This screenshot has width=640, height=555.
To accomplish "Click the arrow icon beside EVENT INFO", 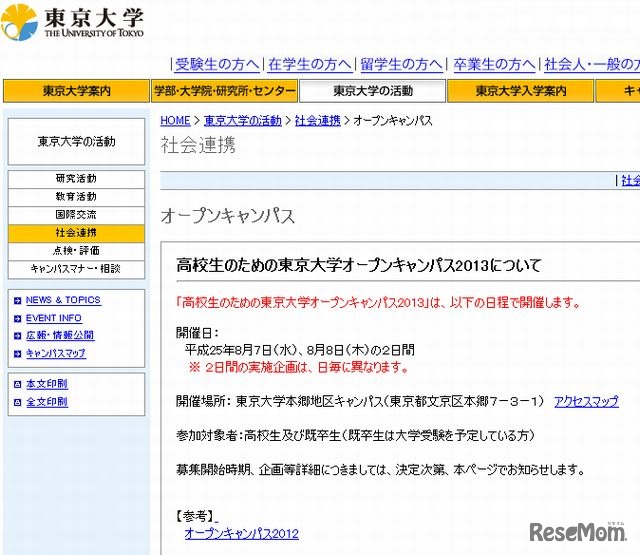I will [x=18, y=319].
